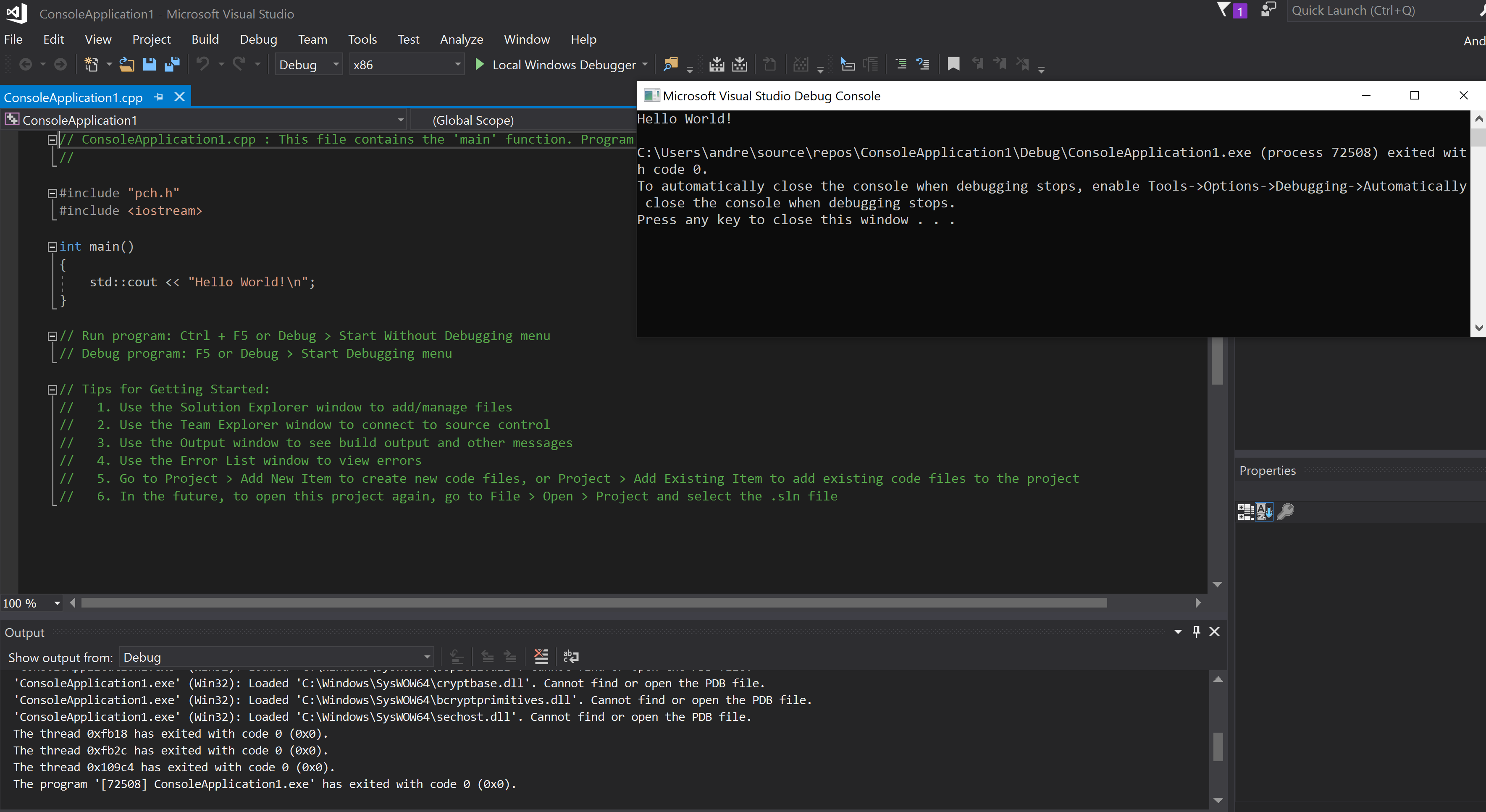Click Navigate Backward arrow in toolbar
The image size is (1486, 812).
(25, 65)
